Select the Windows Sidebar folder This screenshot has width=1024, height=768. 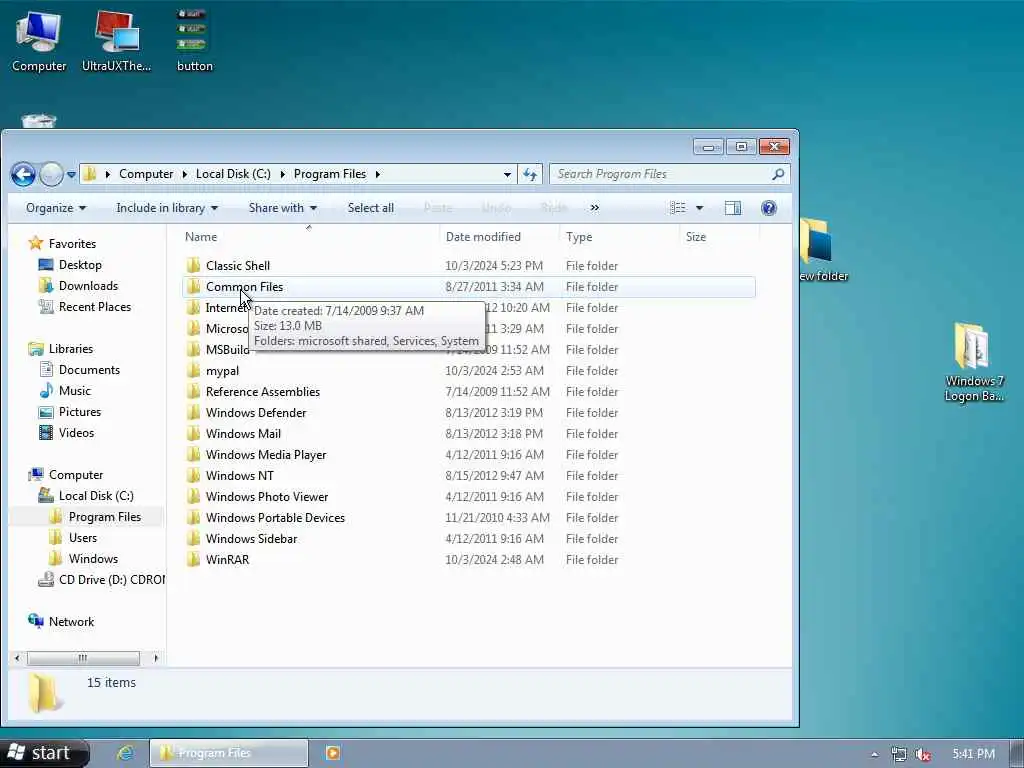tap(251, 539)
